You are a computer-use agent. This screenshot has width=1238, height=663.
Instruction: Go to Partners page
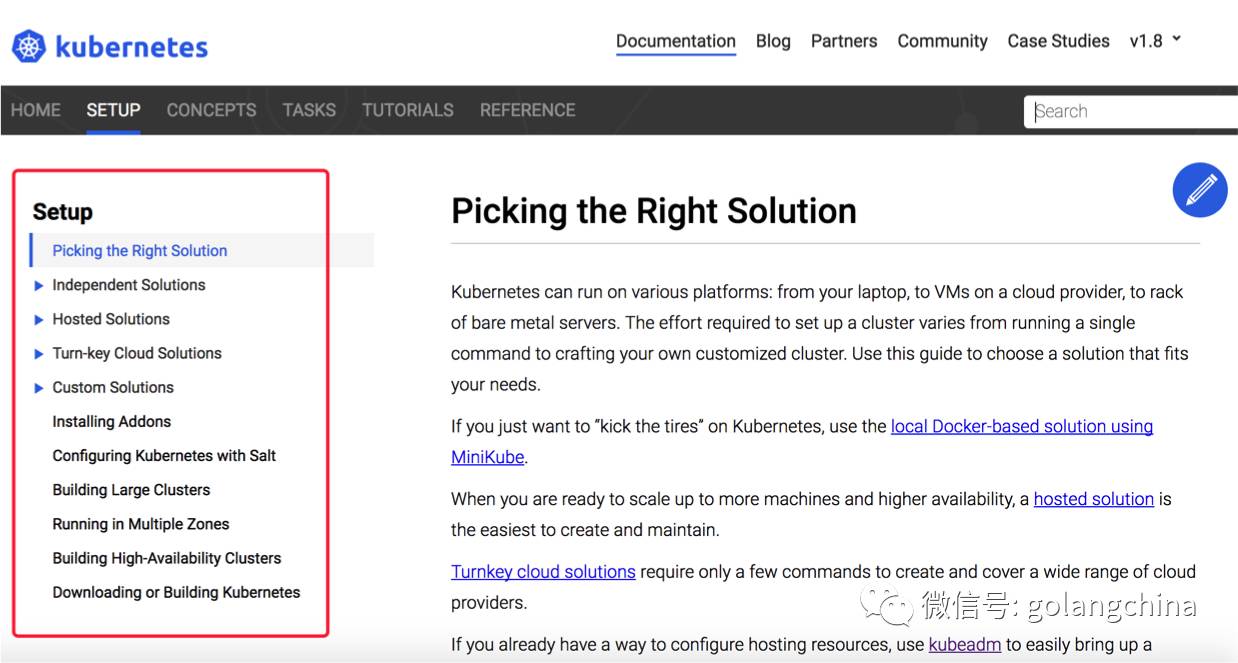click(844, 41)
